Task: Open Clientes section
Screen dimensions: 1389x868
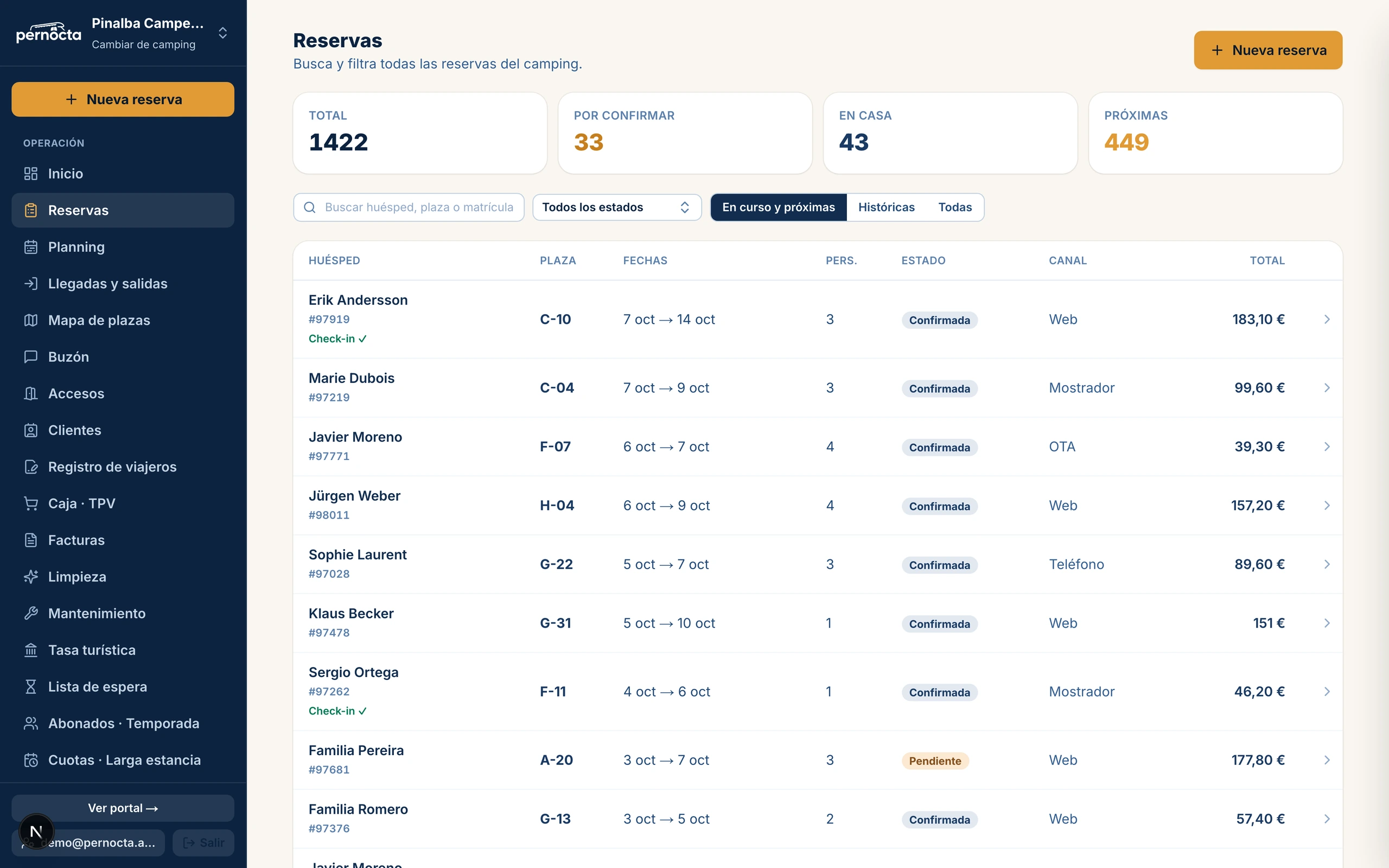Action: coord(123,431)
